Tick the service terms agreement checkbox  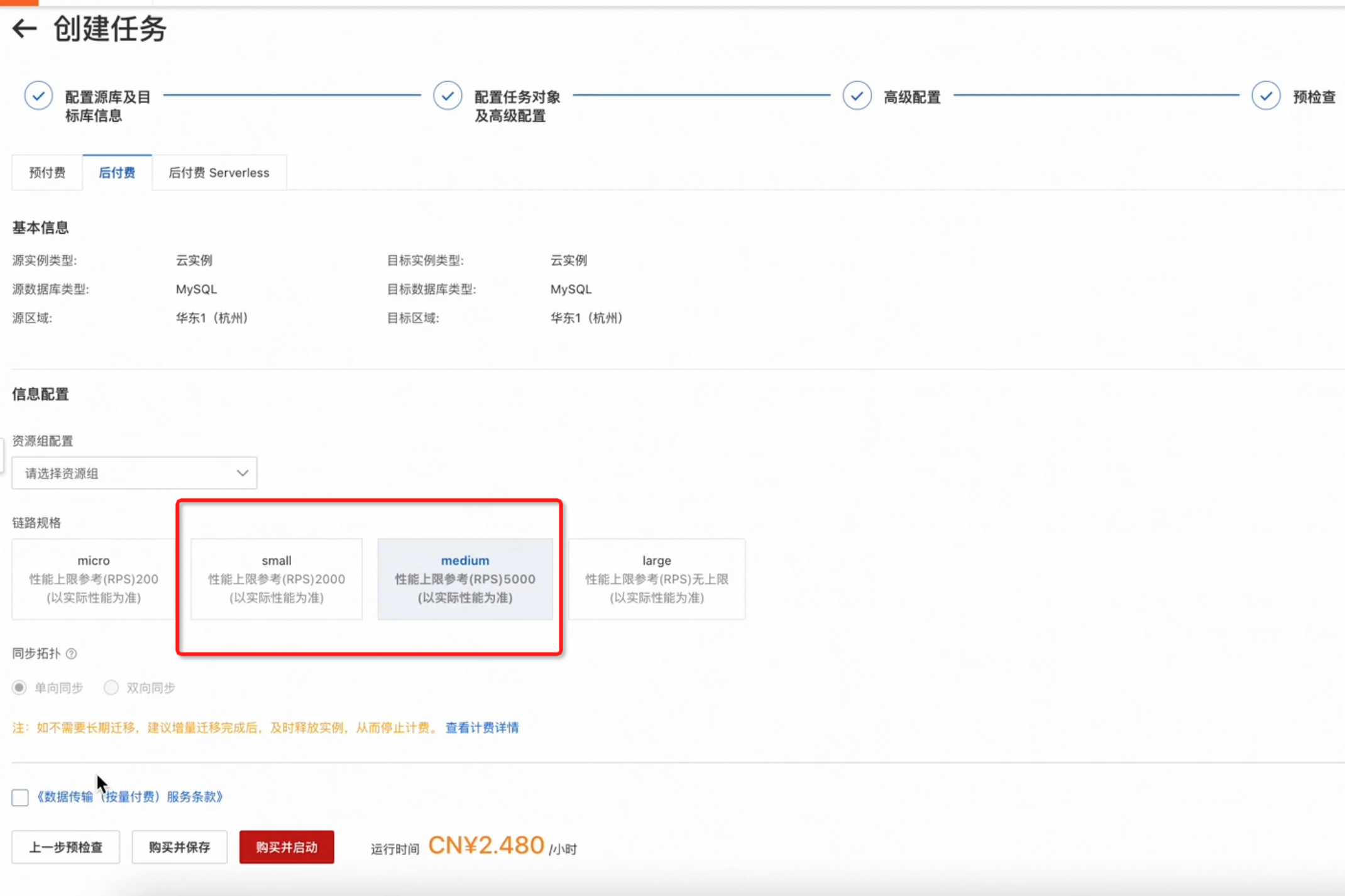[x=20, y=797]
